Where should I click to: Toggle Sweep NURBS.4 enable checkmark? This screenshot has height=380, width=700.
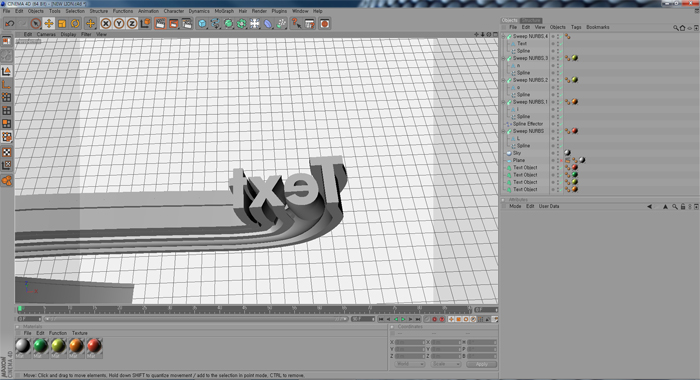(x=561, y=36)
